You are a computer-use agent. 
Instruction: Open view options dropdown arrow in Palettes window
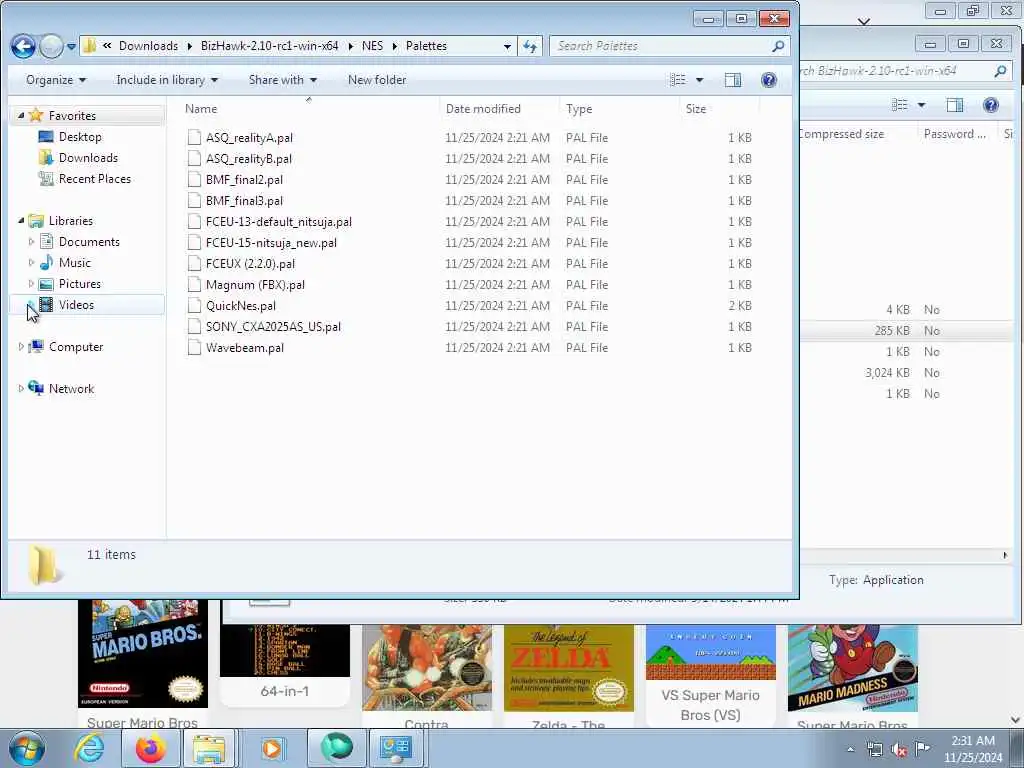click(699, 80)
